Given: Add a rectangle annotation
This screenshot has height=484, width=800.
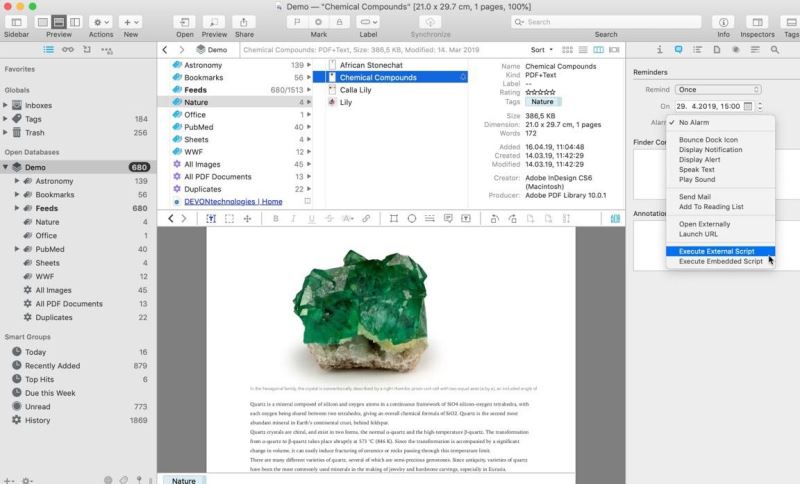Looking at the screenshot, I should coord(393,218).
